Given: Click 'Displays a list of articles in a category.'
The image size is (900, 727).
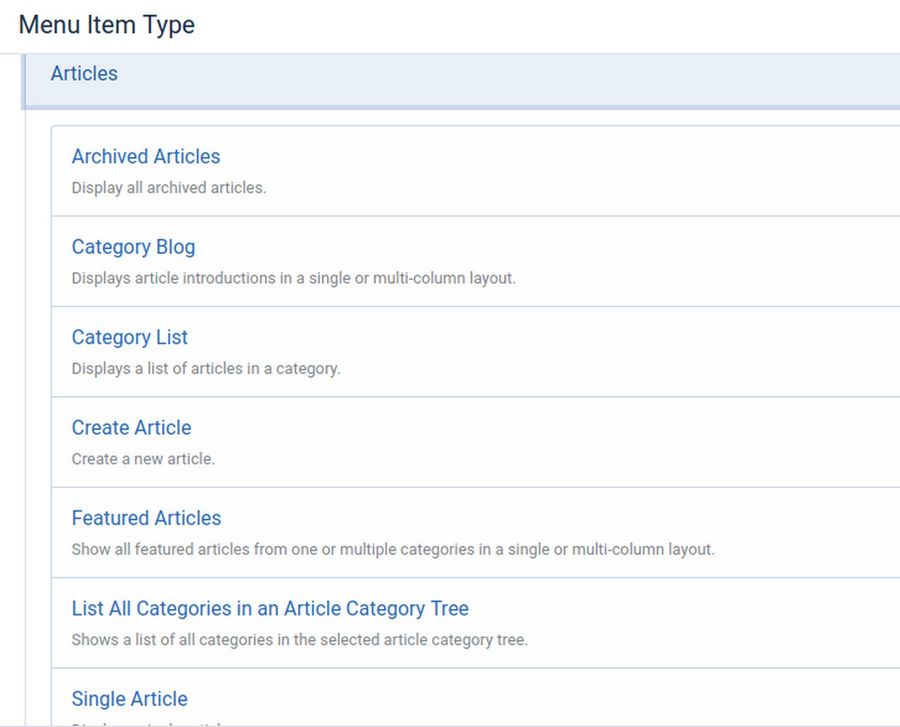Looking at the screenshot, I should 205,369.
